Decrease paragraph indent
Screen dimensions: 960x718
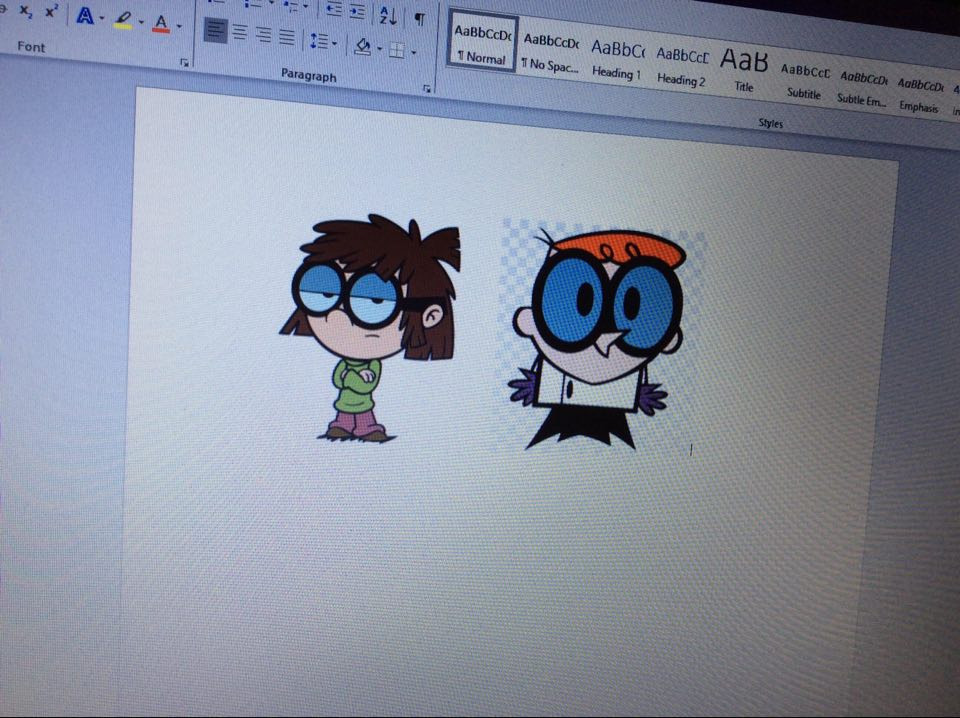334,8
